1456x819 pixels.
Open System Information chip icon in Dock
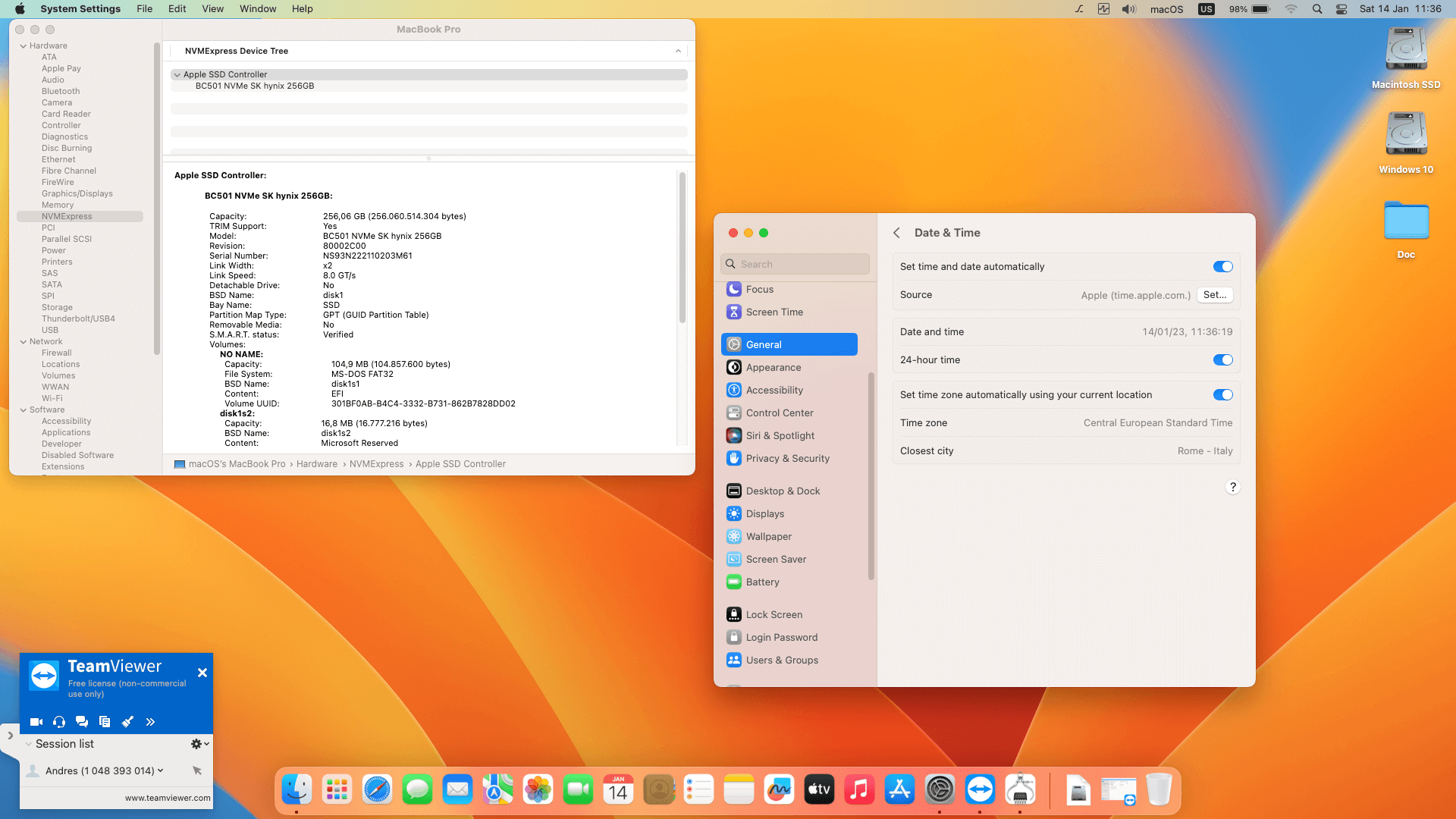(x=1020, y=789)
